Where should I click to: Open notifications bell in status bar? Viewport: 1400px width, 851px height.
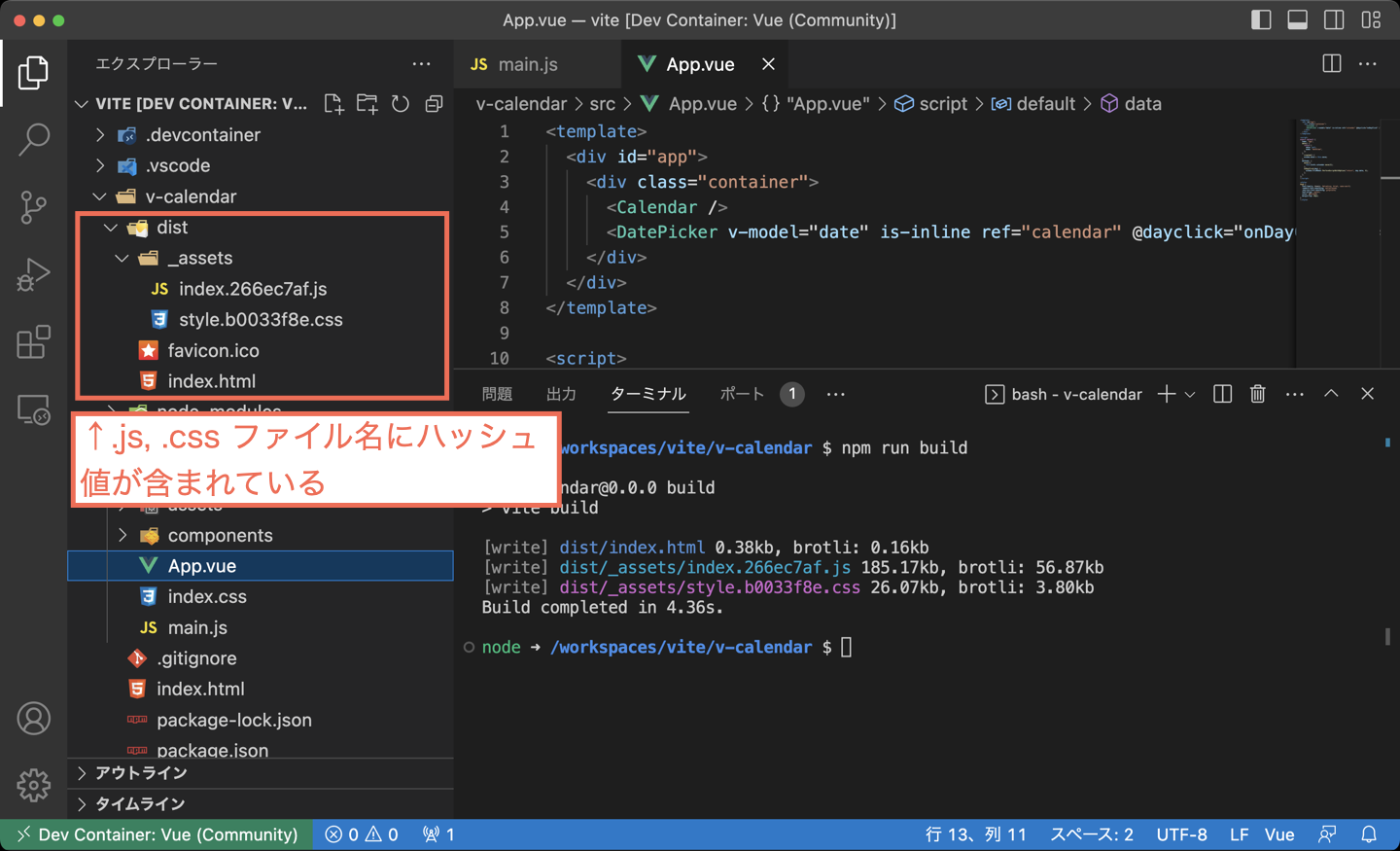coord(1369,834)
